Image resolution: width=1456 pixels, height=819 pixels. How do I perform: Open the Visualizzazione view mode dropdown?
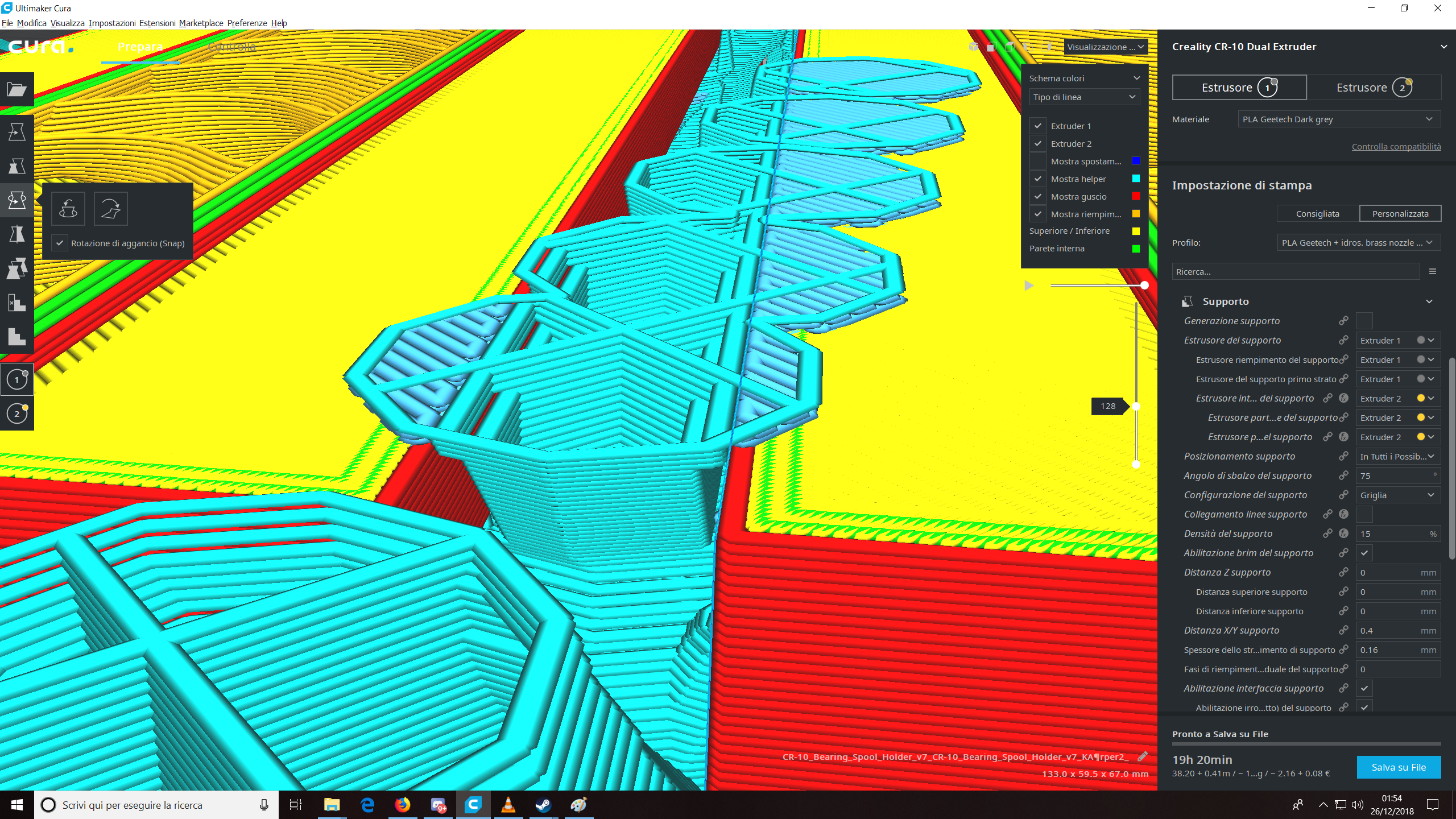click(x=1106, y=47)
